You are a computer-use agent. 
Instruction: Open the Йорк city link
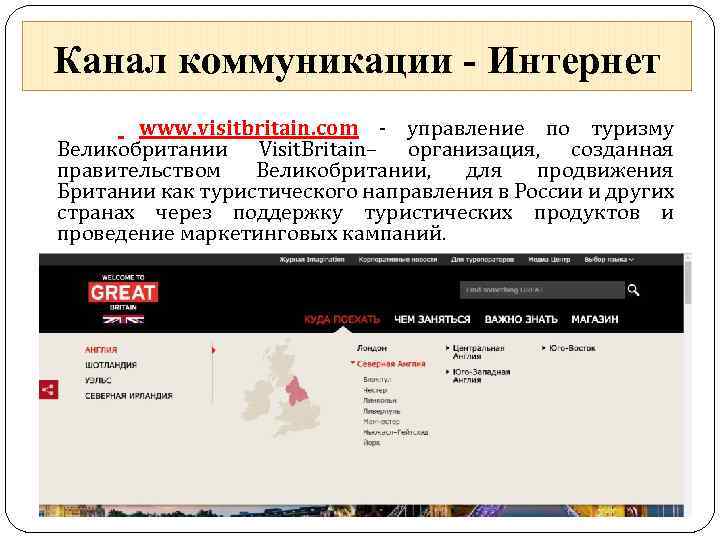click(x=371, y=443)
